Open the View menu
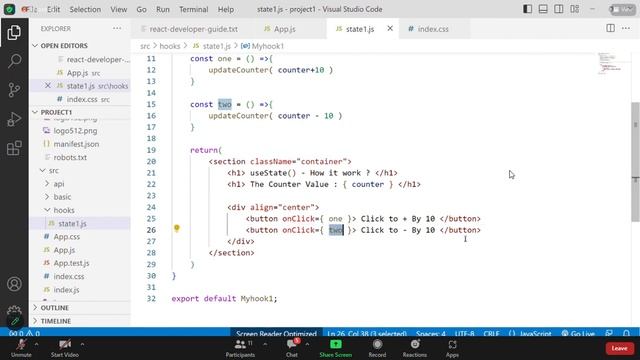This screenshot has height=360, width=640. click(118, 9)
